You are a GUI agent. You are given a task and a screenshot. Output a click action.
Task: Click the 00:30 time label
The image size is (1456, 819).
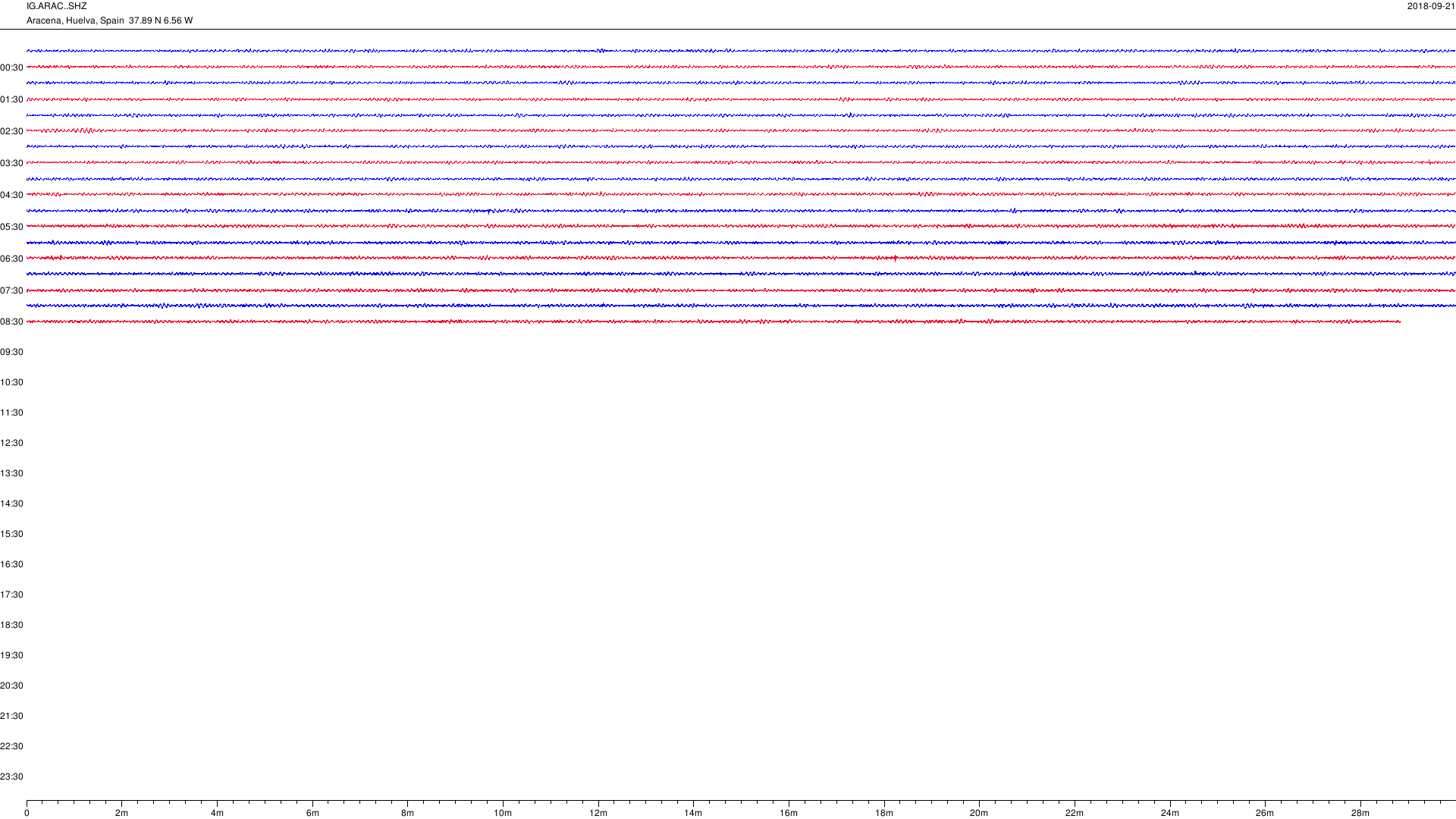point(11,67)
